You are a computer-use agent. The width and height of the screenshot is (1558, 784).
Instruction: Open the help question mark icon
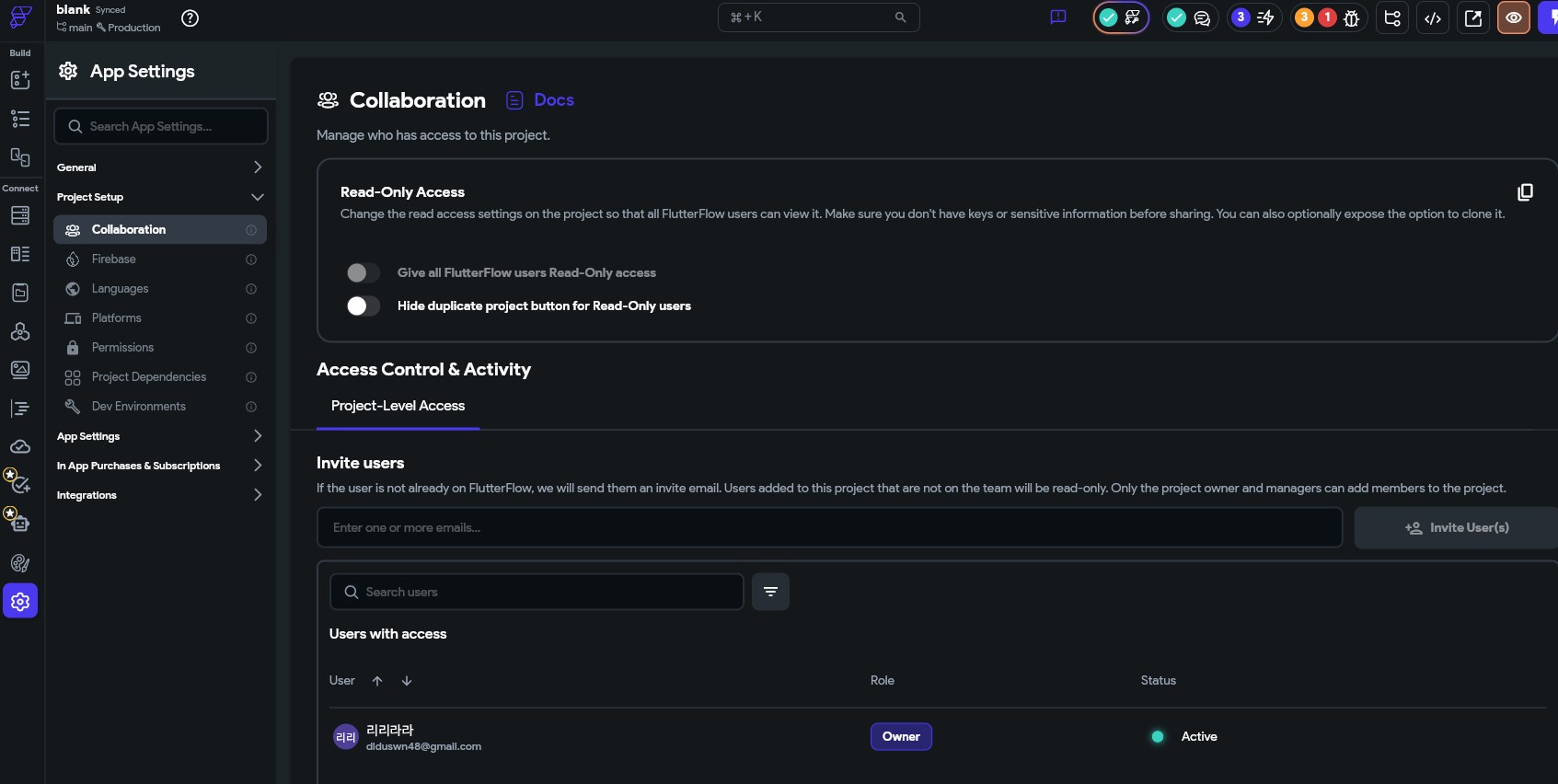190,18
